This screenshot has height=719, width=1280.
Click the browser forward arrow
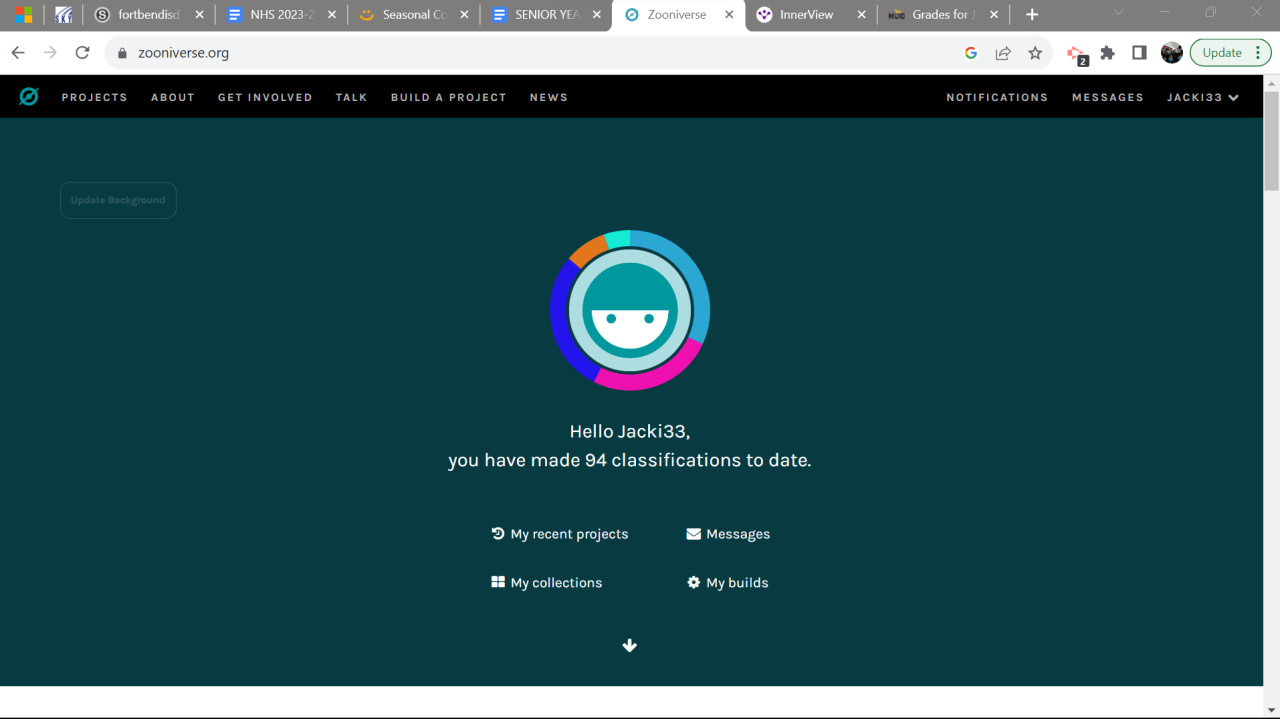[x=50, y=53]
